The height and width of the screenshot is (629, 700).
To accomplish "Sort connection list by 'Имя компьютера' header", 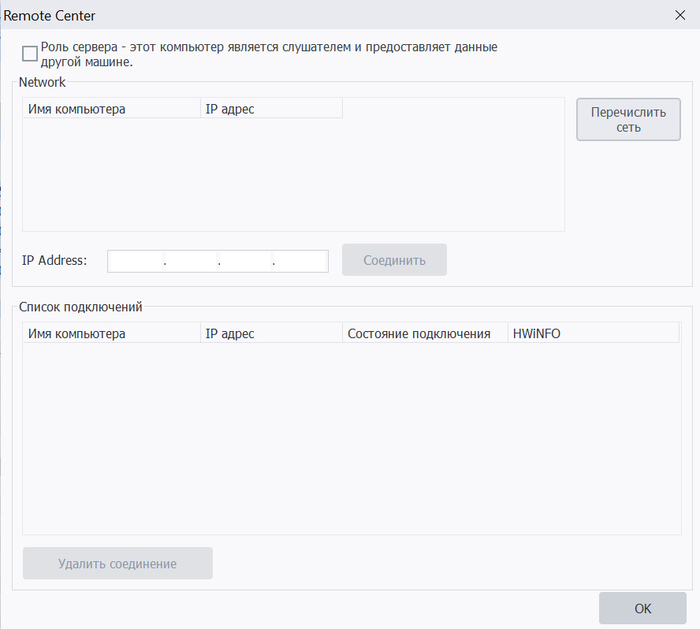I will [x=111, y=333].
